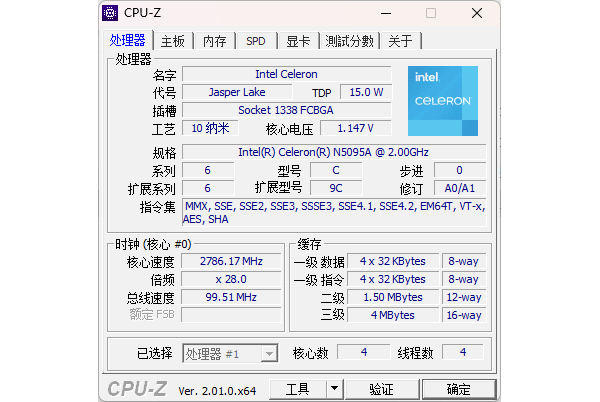Click the Intel Celeron logo image
600x402 pixels.
pyautogui.click(x=442, y=101)
